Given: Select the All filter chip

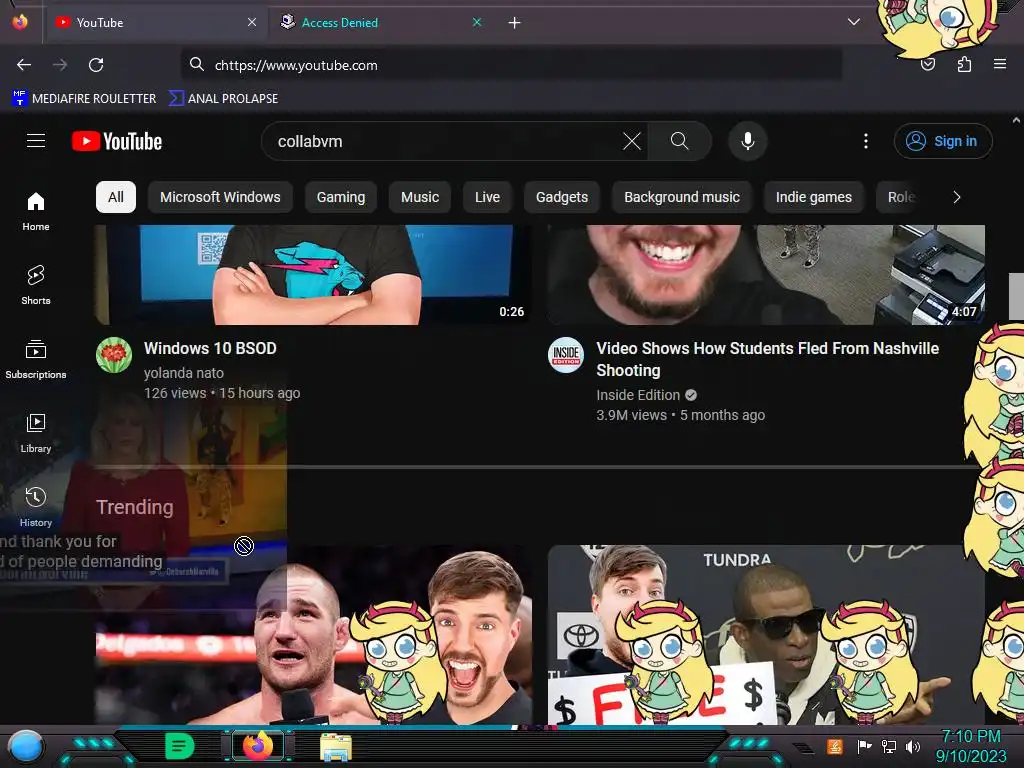Looking at the screenshot, I should point(116,197).
